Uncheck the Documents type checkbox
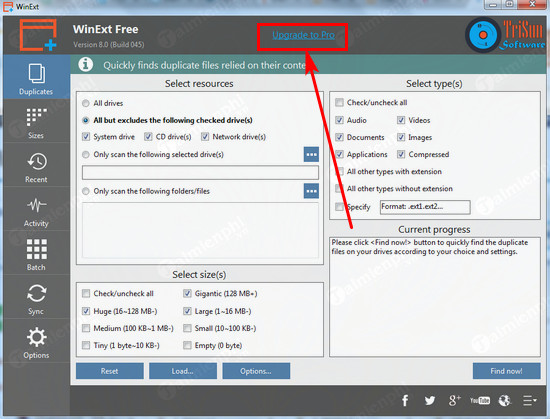The image size is (550, 419). point(339,137)
